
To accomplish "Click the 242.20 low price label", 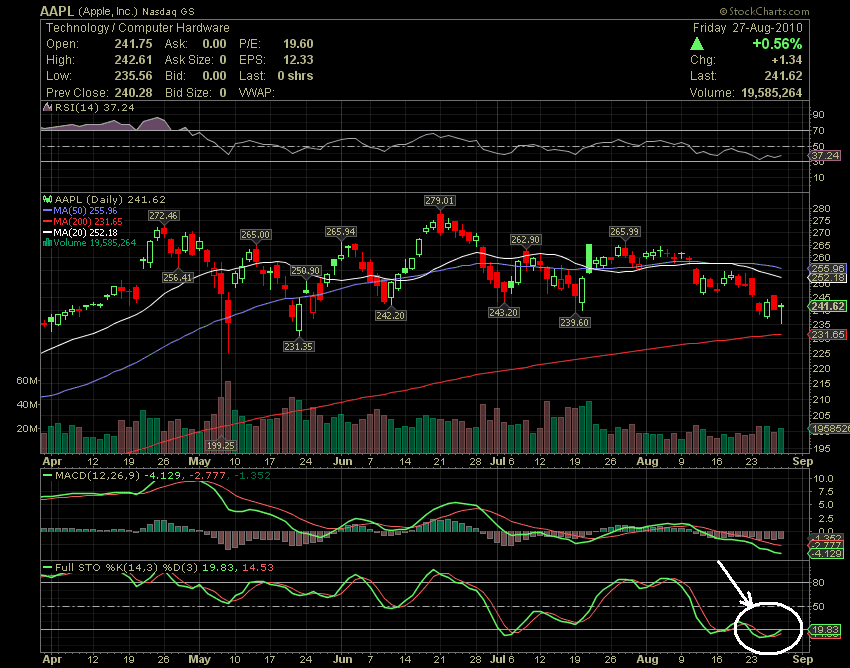I will [390, 315].
